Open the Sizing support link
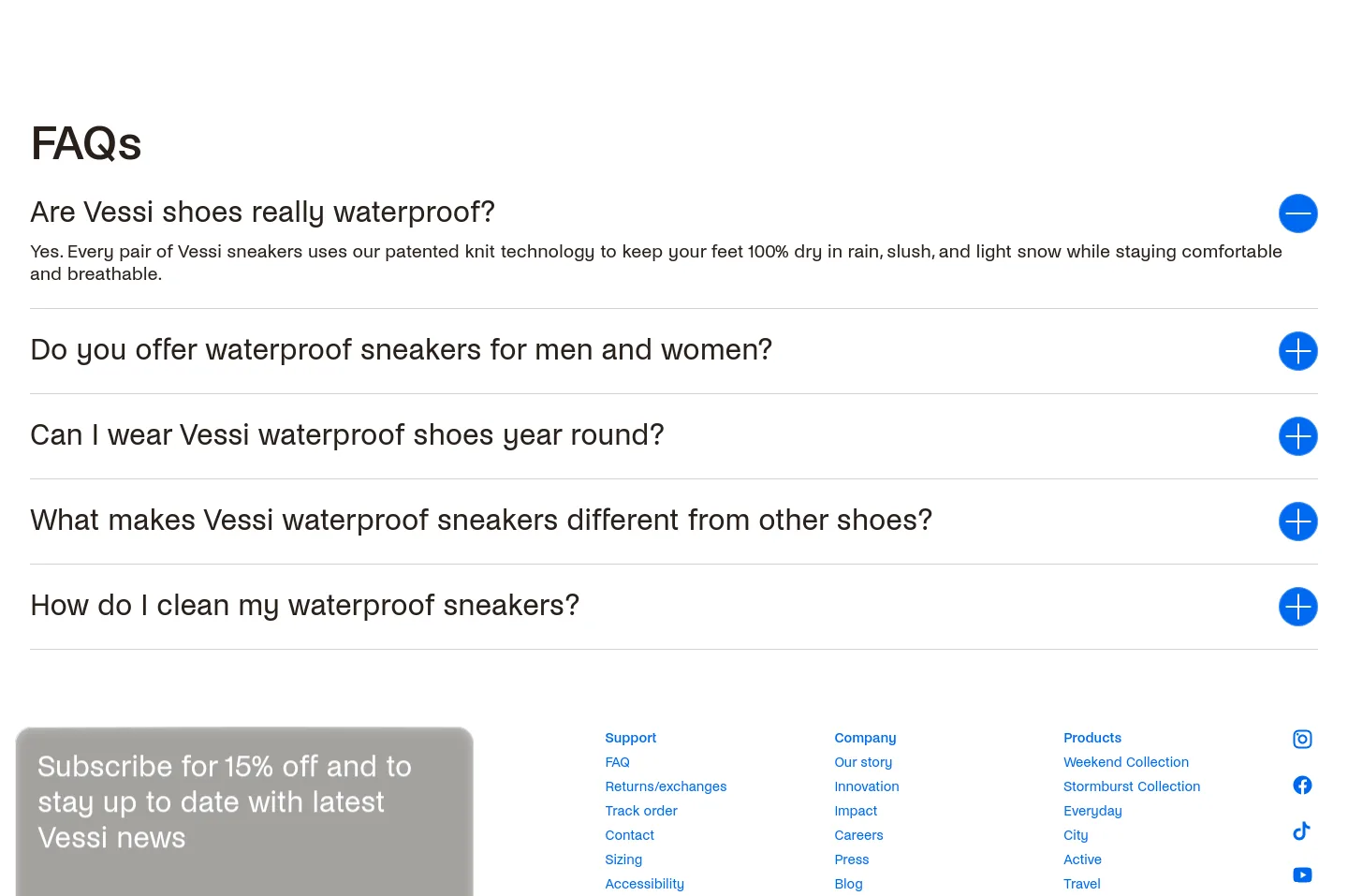The image size is (1348, 896). tap(623, 859)
